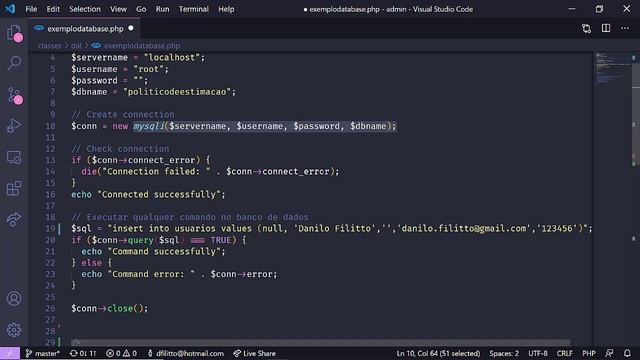The width and height of the screenshot is (640, 360).
Task: Open the Edit menu
Action: point(53,9)
